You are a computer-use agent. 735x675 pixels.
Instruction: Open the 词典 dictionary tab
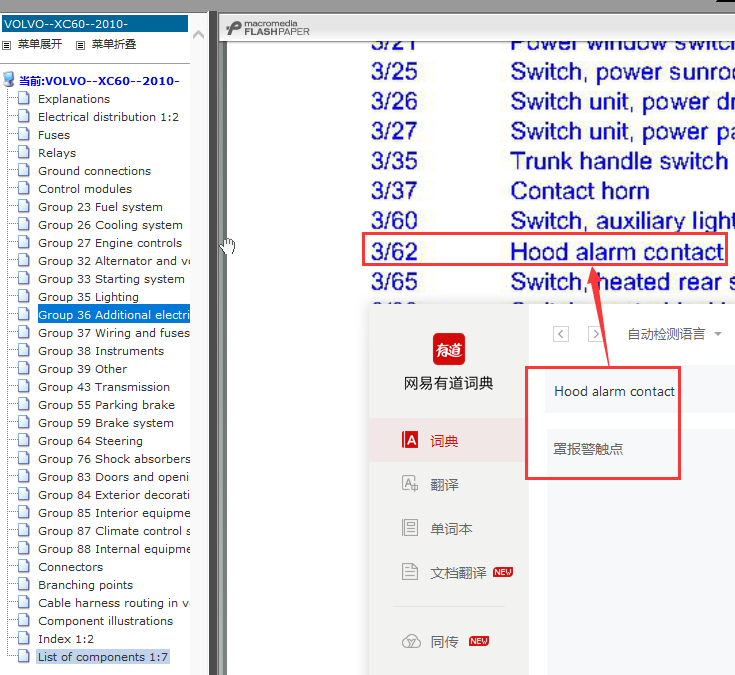point(449,440)
